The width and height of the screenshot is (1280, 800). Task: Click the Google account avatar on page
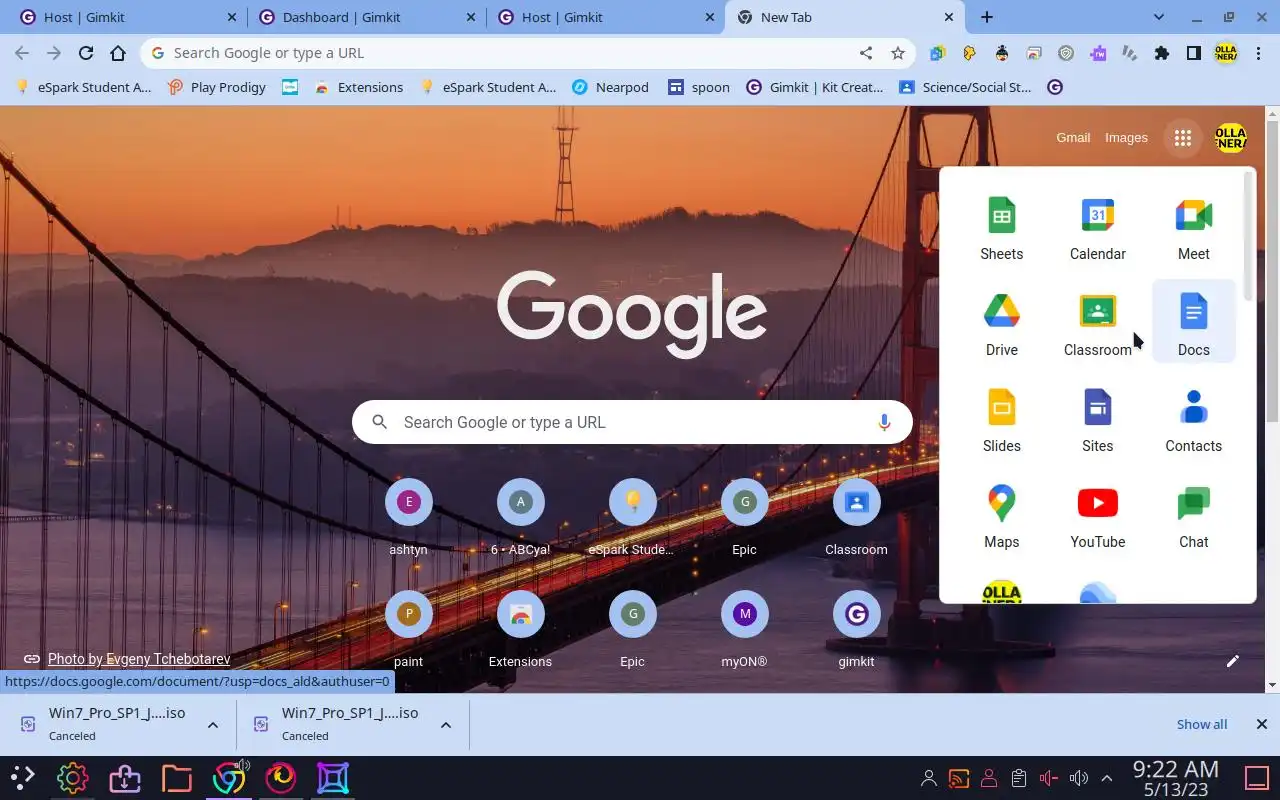pyautogui.click(x=1230, y=138)
